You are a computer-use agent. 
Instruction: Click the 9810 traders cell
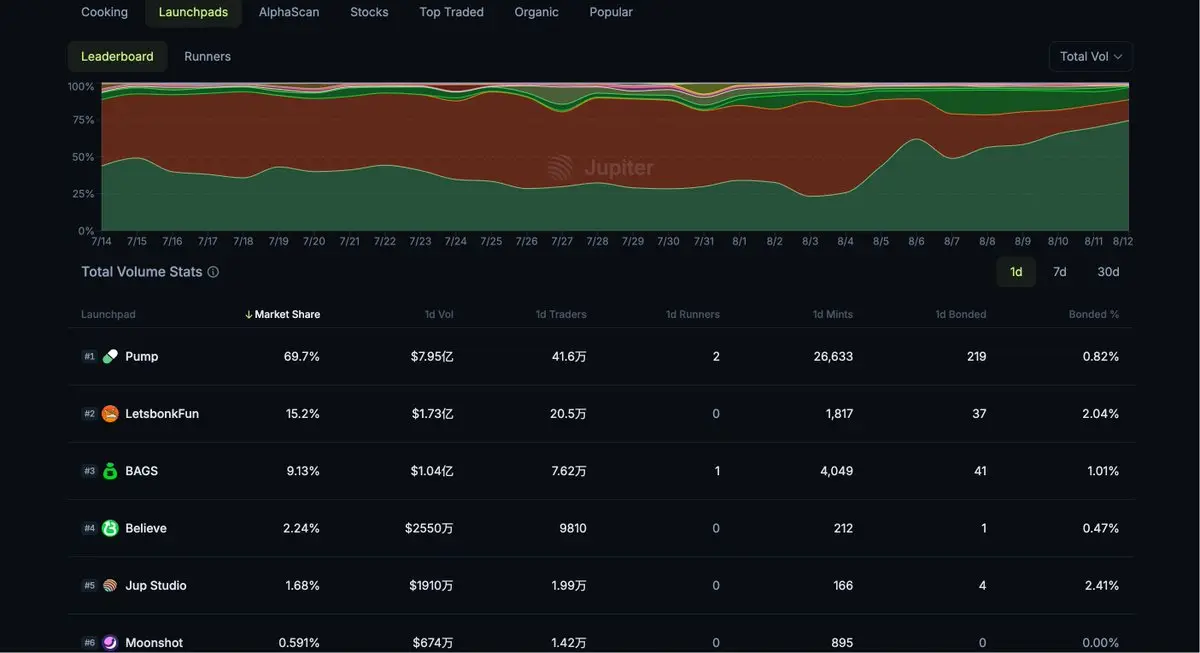573,528
